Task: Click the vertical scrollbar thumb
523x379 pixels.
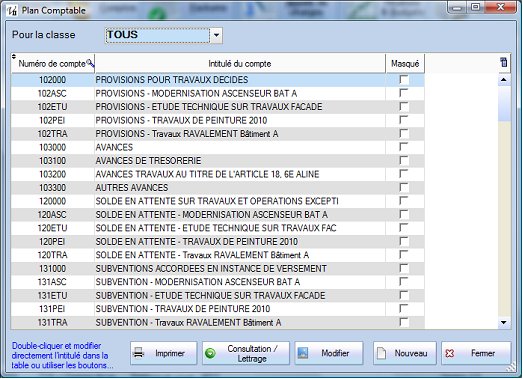Action: pos(504,103)
